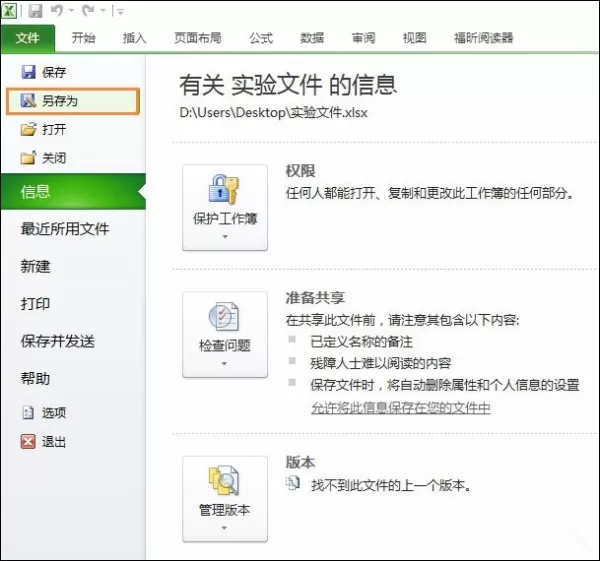Click the 检查问题 button label

coord(225,346)
